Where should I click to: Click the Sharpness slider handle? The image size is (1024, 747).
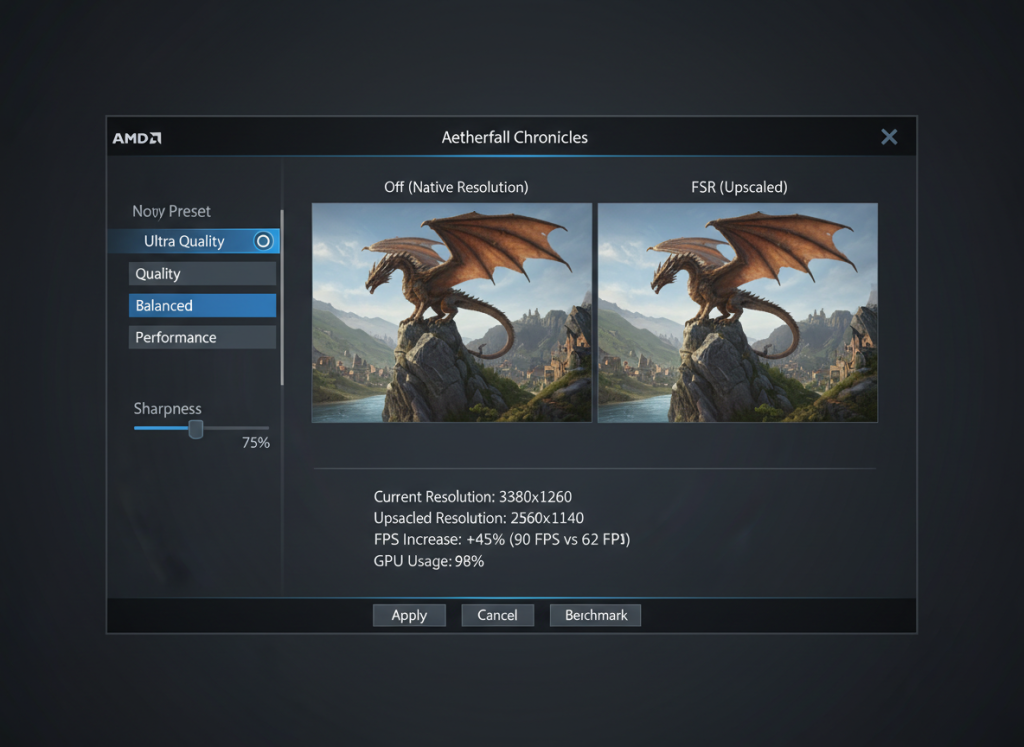196,429
